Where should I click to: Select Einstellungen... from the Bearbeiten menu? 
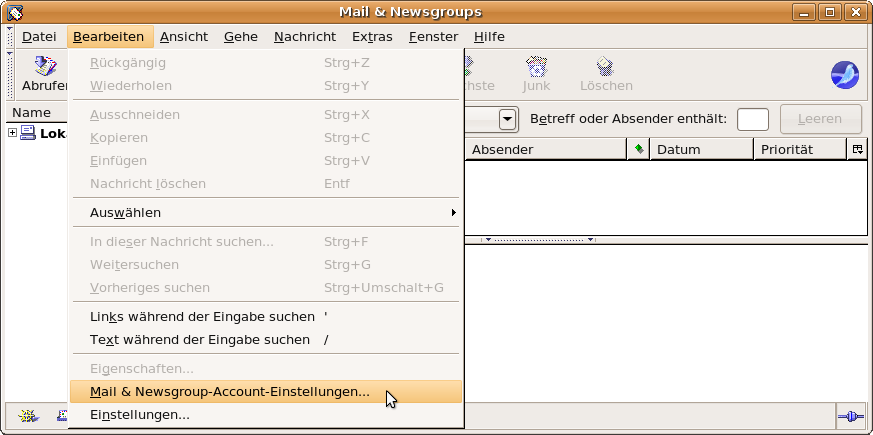pyautogui.click(x=140, y=414)
